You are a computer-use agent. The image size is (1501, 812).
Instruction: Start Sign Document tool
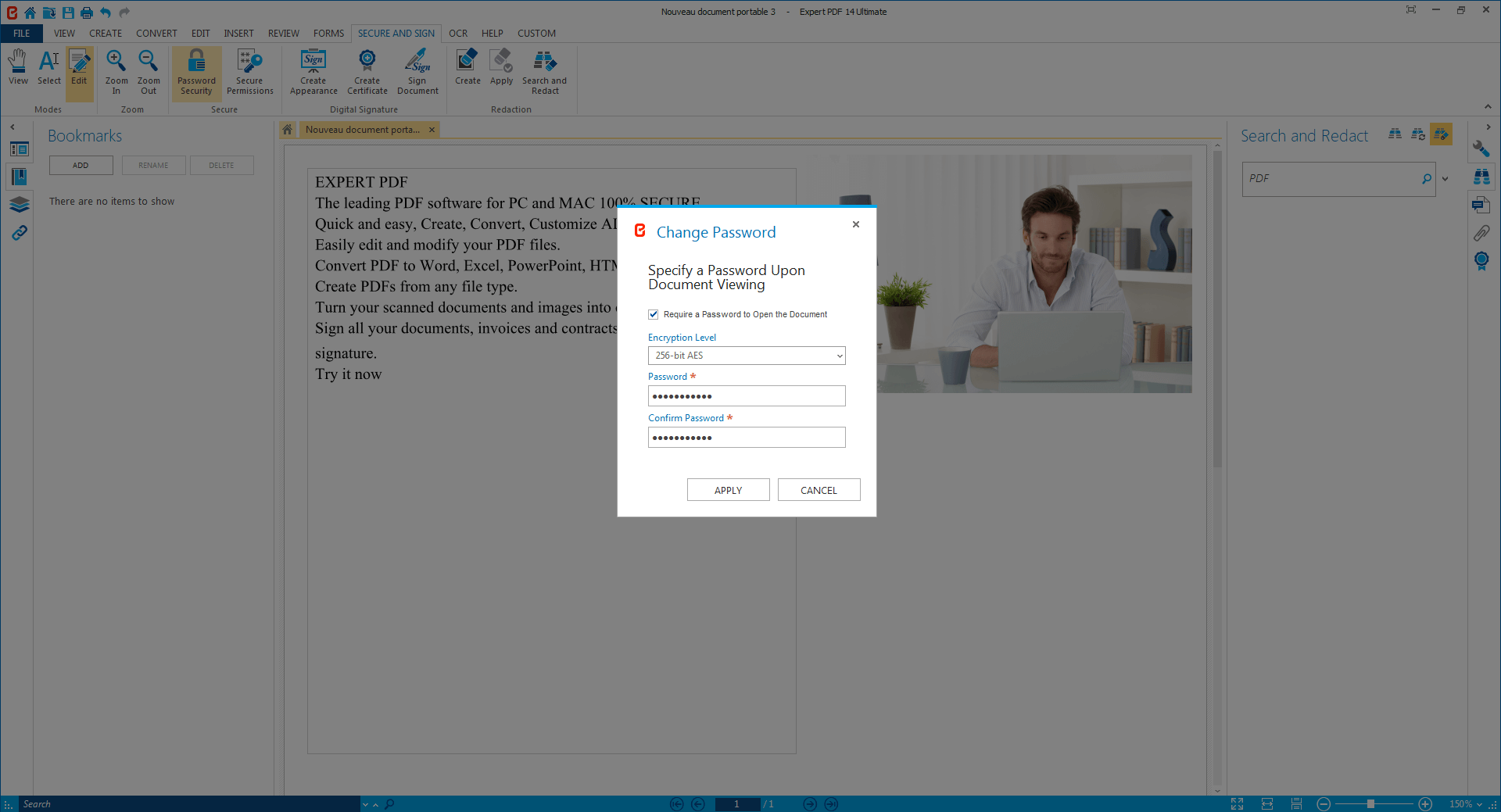point(417,73)
